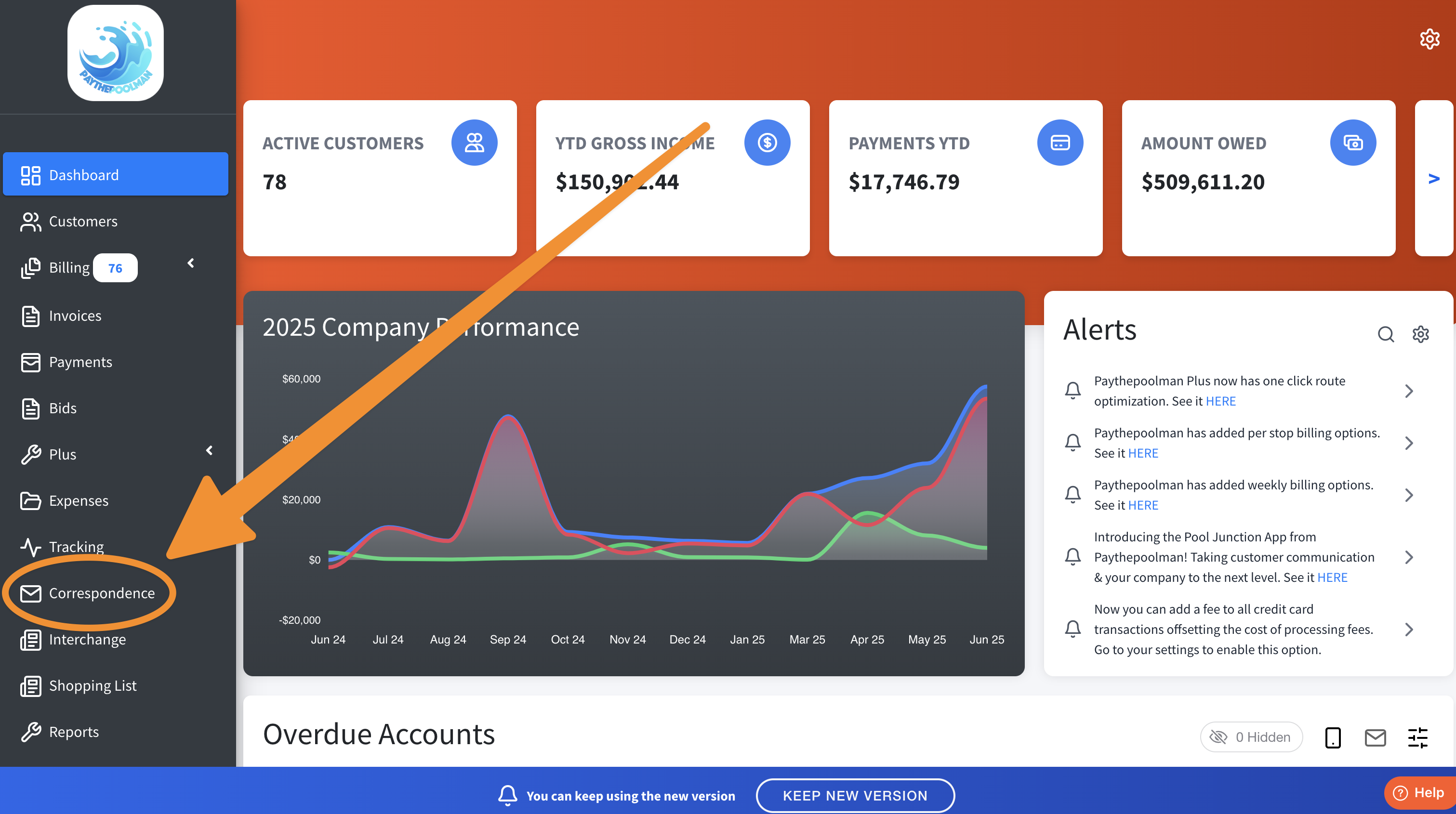
Task: Click the Active Customers people icon
Action: point(474,143)
